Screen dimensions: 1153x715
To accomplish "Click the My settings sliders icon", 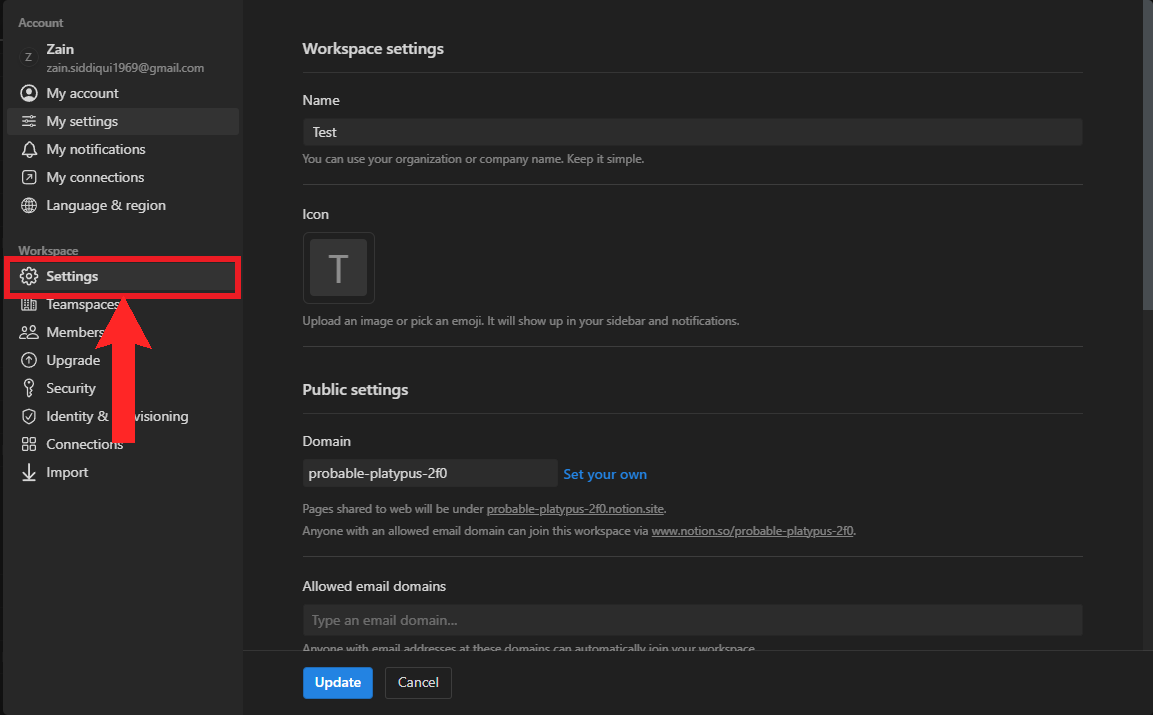I will 29,121.
